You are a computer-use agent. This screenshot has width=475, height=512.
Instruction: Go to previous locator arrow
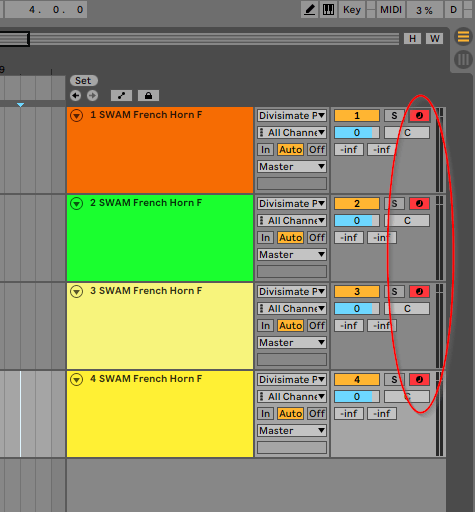click(x=76, y=96)
